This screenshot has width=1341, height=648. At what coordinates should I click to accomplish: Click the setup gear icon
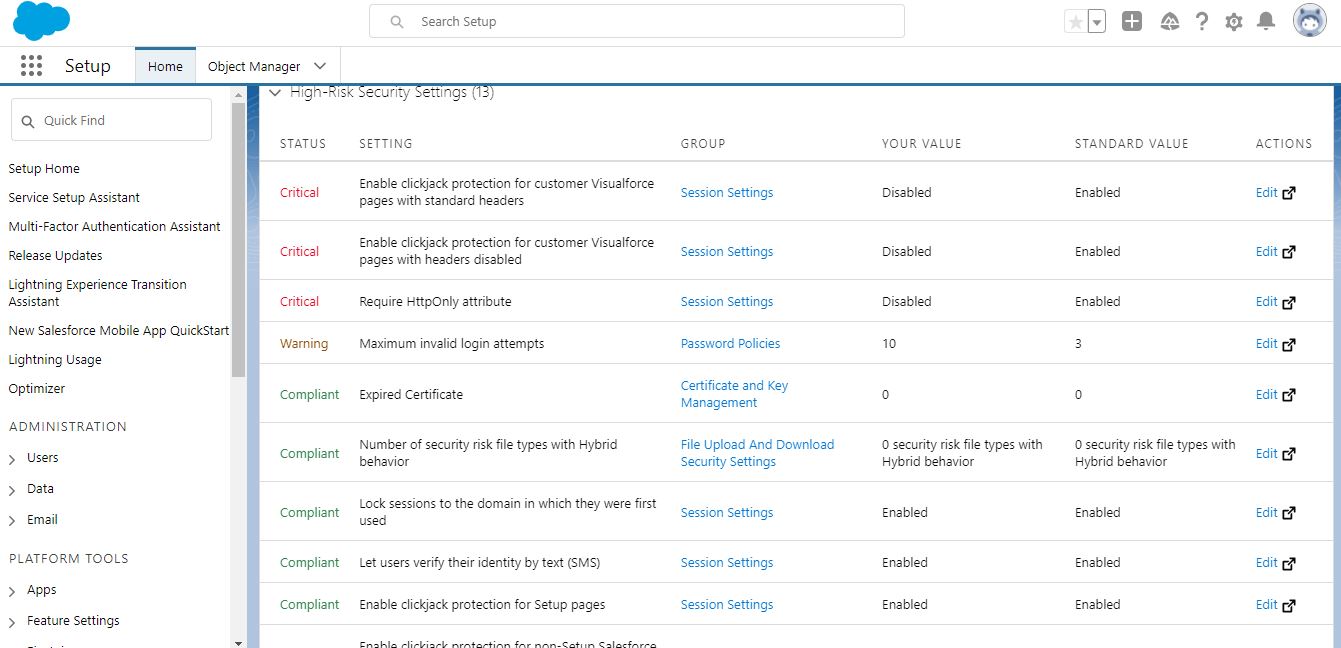[1233, 20]
